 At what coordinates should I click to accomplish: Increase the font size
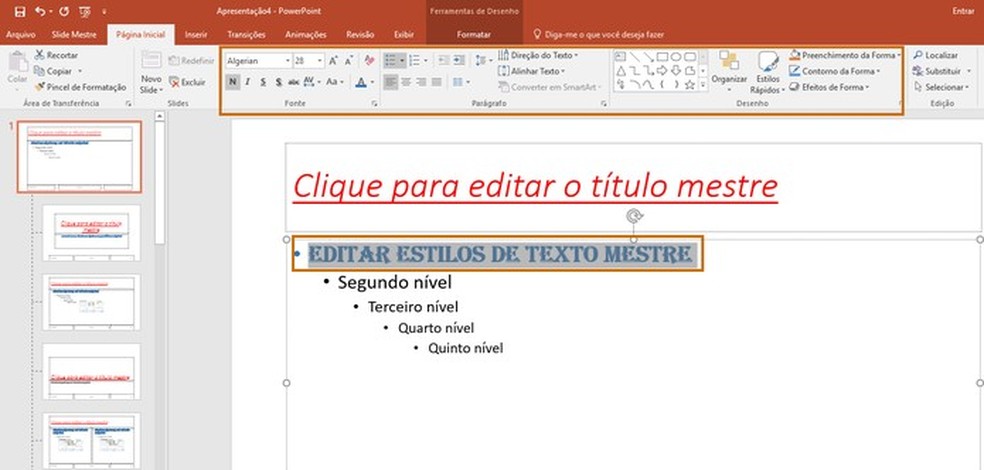coord(334,61)
